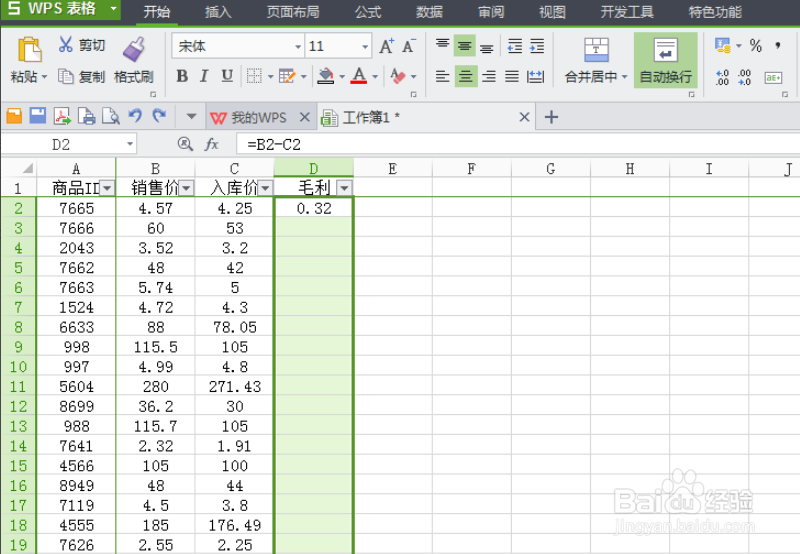Image resolution: width=800 pixels, height=554 pixels.
Task: Click the decrease indent icon
Action: 515,46
